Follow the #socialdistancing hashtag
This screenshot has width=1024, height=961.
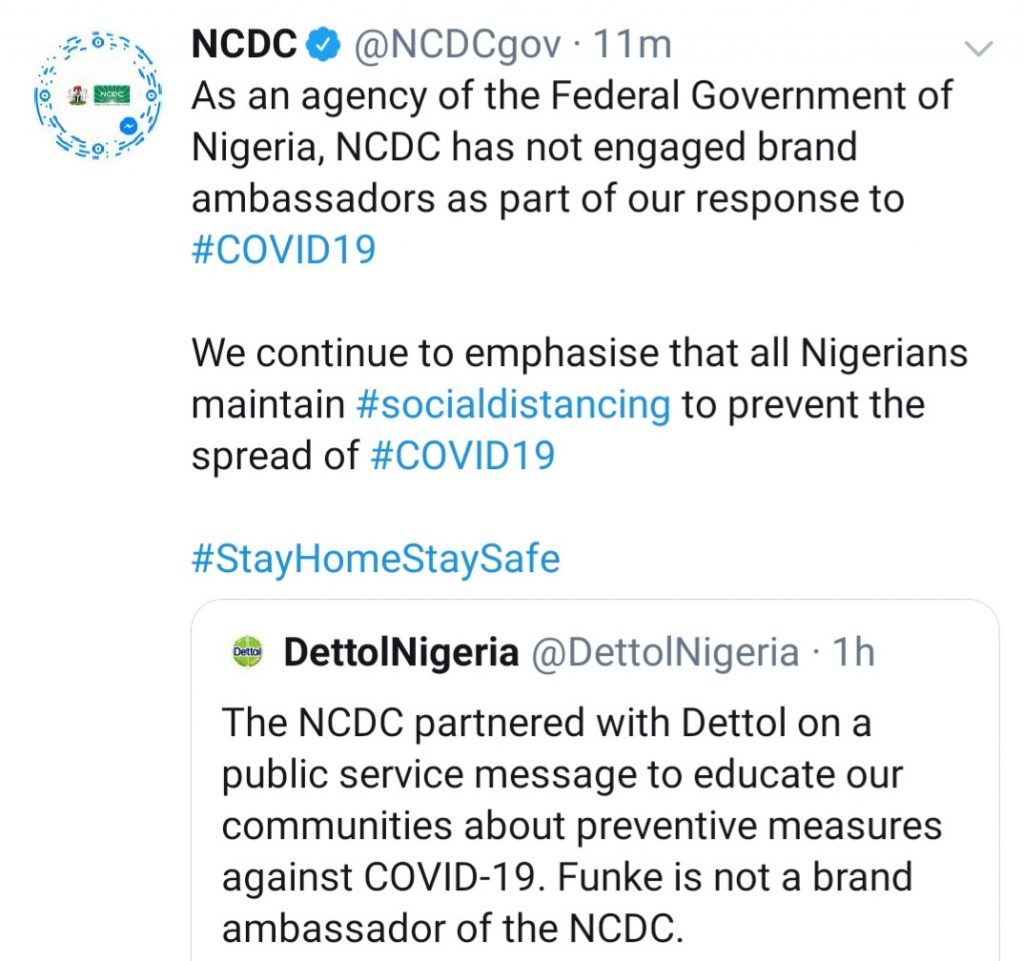coord(513,404)
